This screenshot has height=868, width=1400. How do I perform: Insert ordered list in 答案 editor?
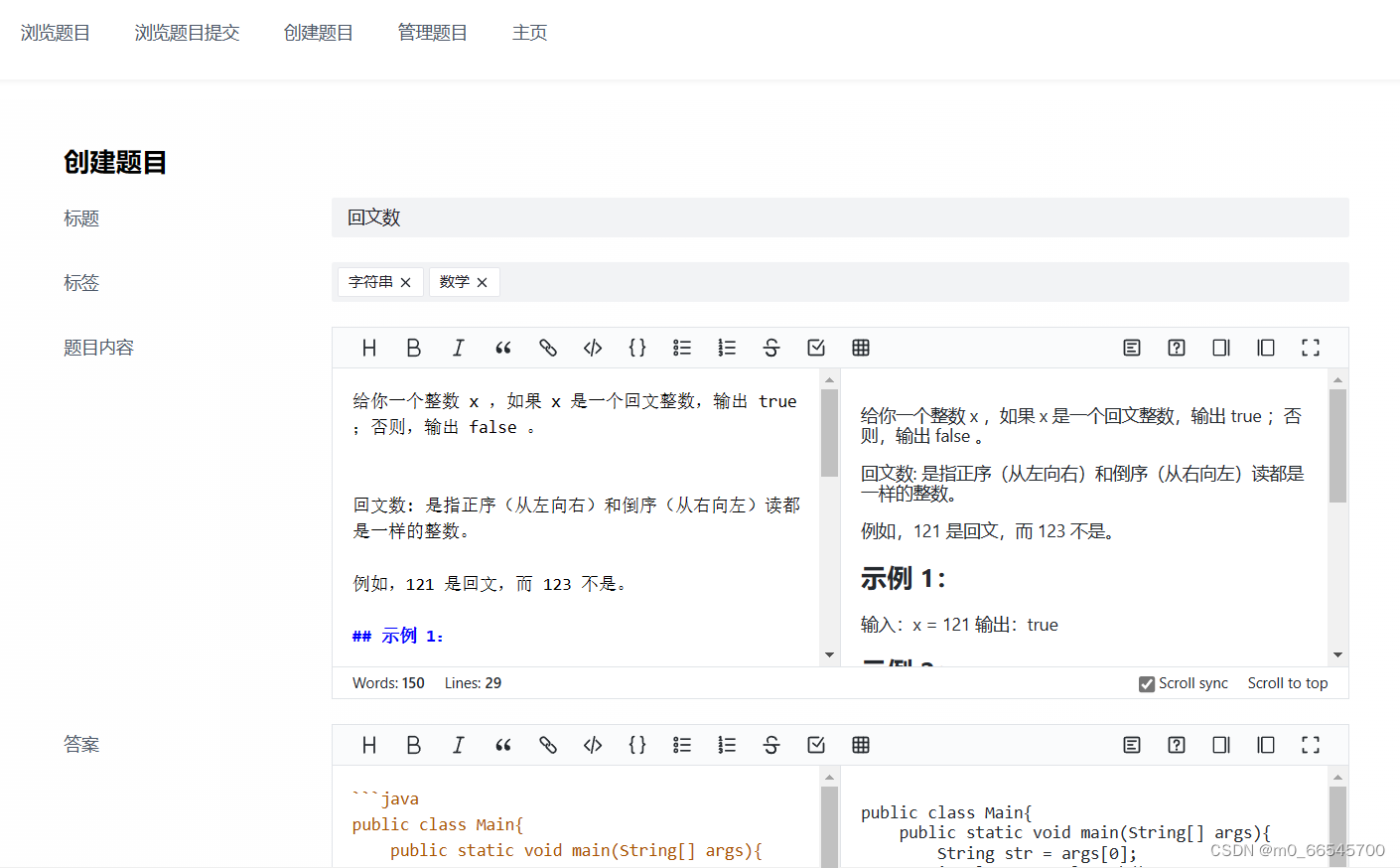[x=727, y=745]
